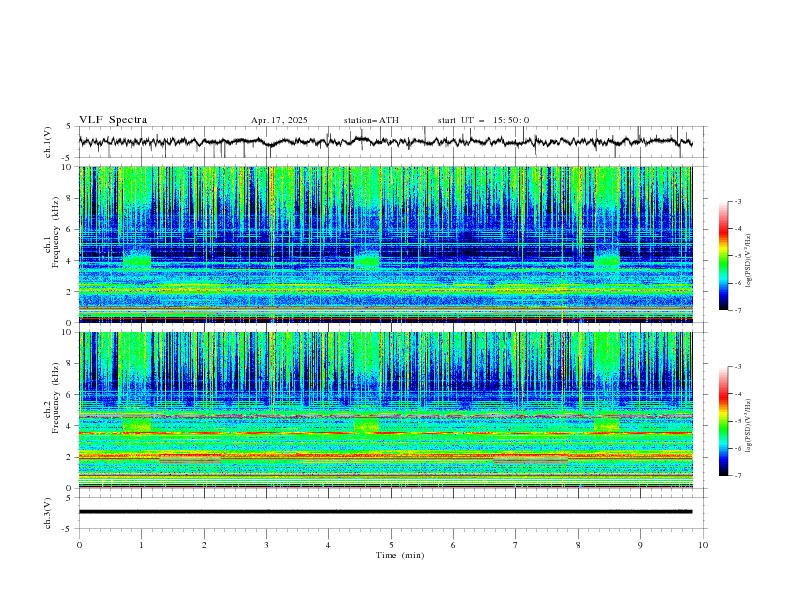Click time axis tick label "4"
Viewport: 792px width, 612px height.
(328, 545)
